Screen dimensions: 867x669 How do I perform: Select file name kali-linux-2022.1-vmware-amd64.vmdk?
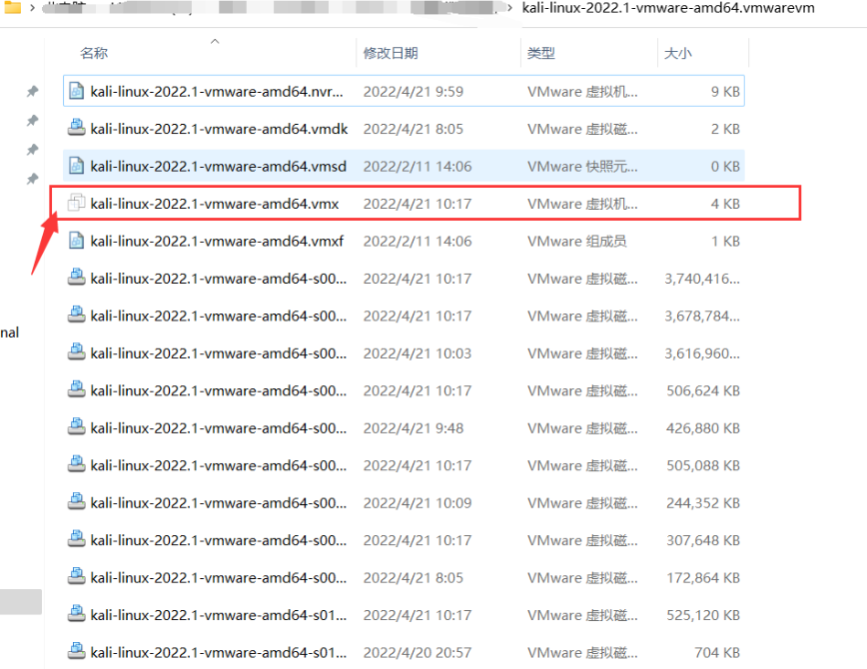pos(219,129)
